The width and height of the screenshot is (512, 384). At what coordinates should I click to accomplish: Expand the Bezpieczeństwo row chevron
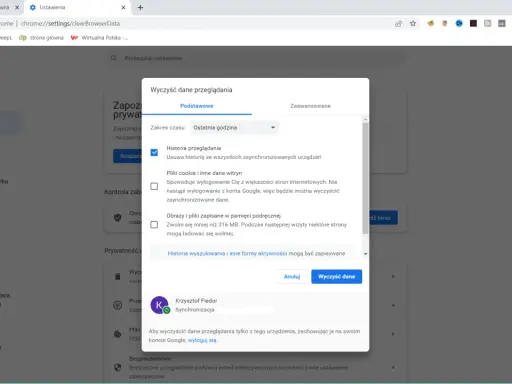click(x=393, y=367)
